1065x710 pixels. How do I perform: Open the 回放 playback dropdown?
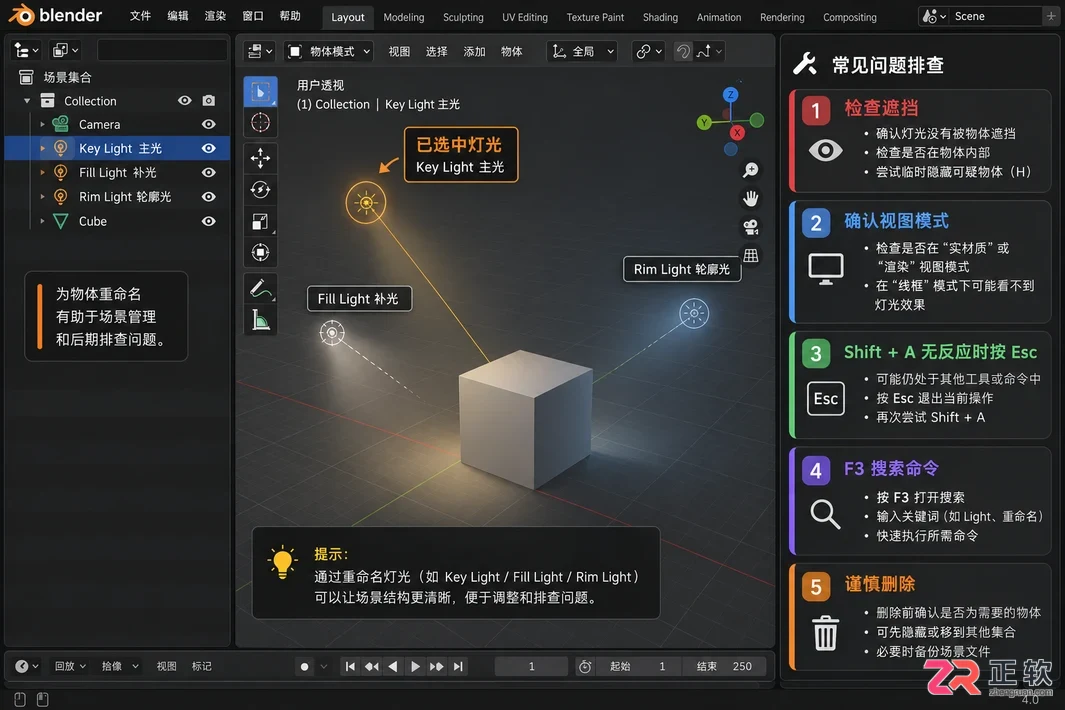click(70, 667)
